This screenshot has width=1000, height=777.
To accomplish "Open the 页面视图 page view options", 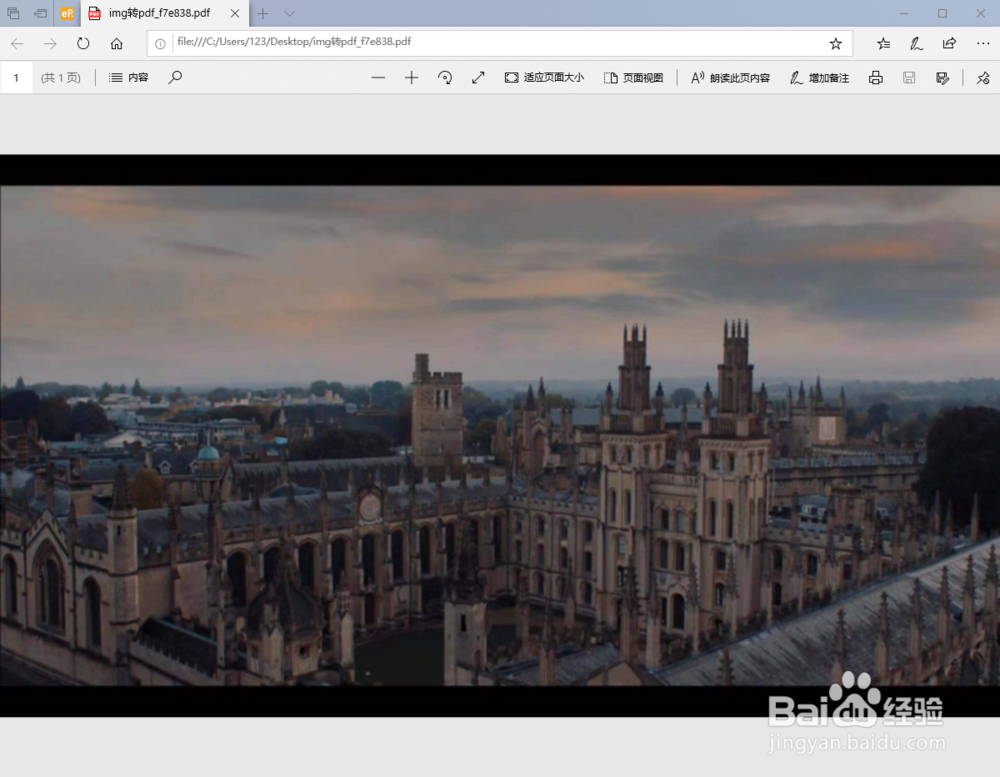I will coord(633,78).
